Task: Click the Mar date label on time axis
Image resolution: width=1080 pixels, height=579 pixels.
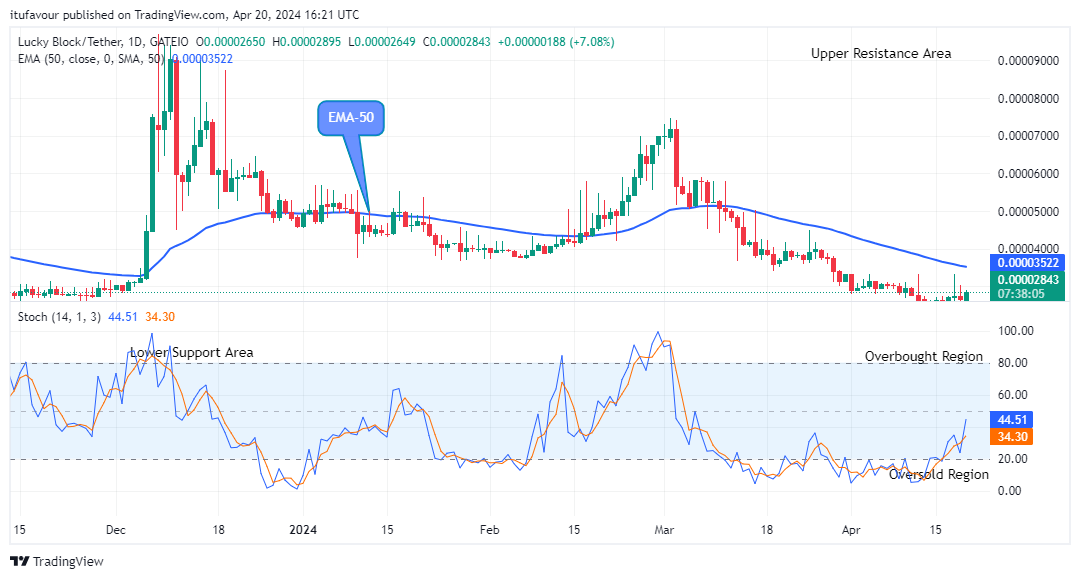Action: click(664, 529)
